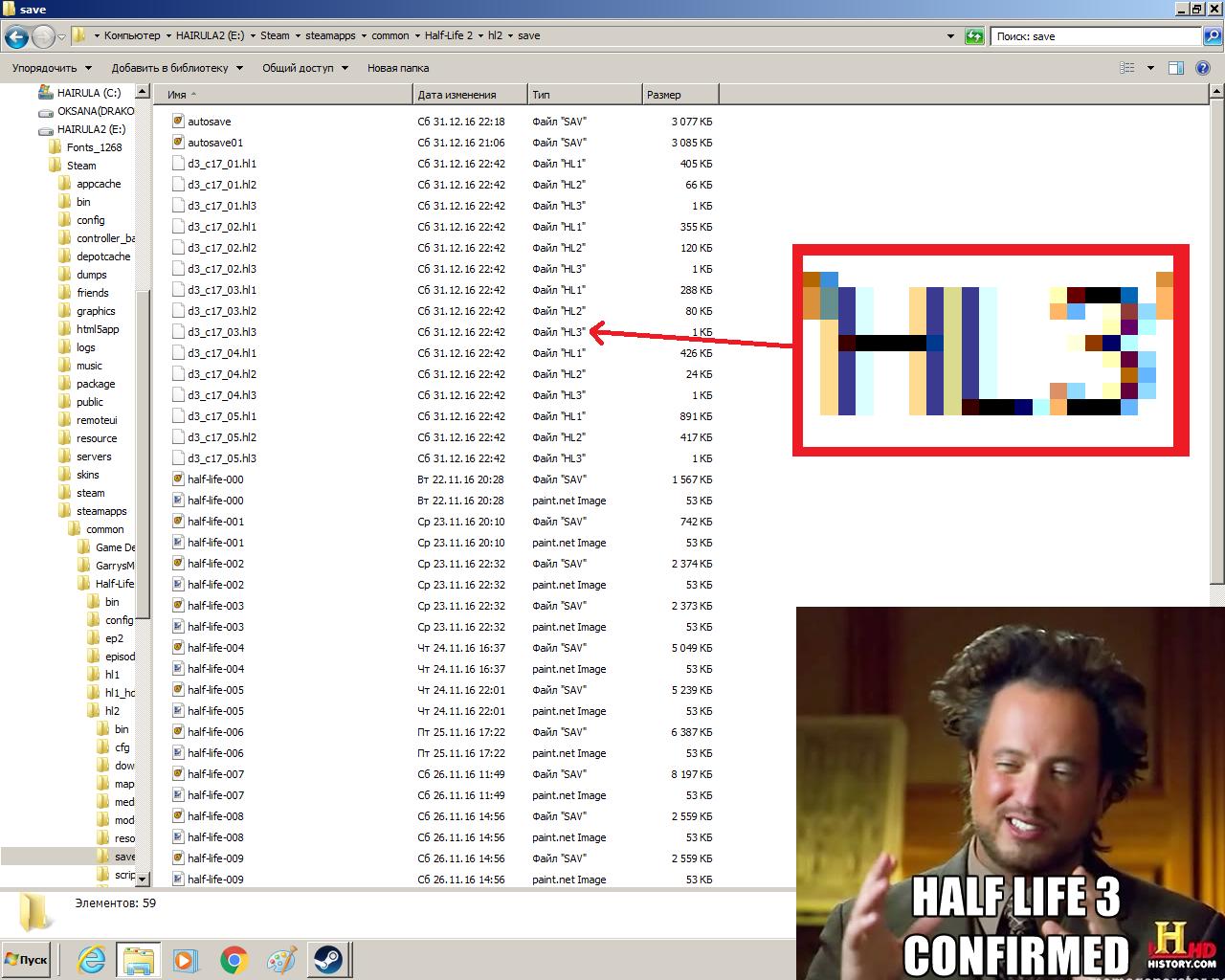Viewport: 1225px width, 980px height.
Task: Click the change view icon
Action: [x=1127, y=68]
